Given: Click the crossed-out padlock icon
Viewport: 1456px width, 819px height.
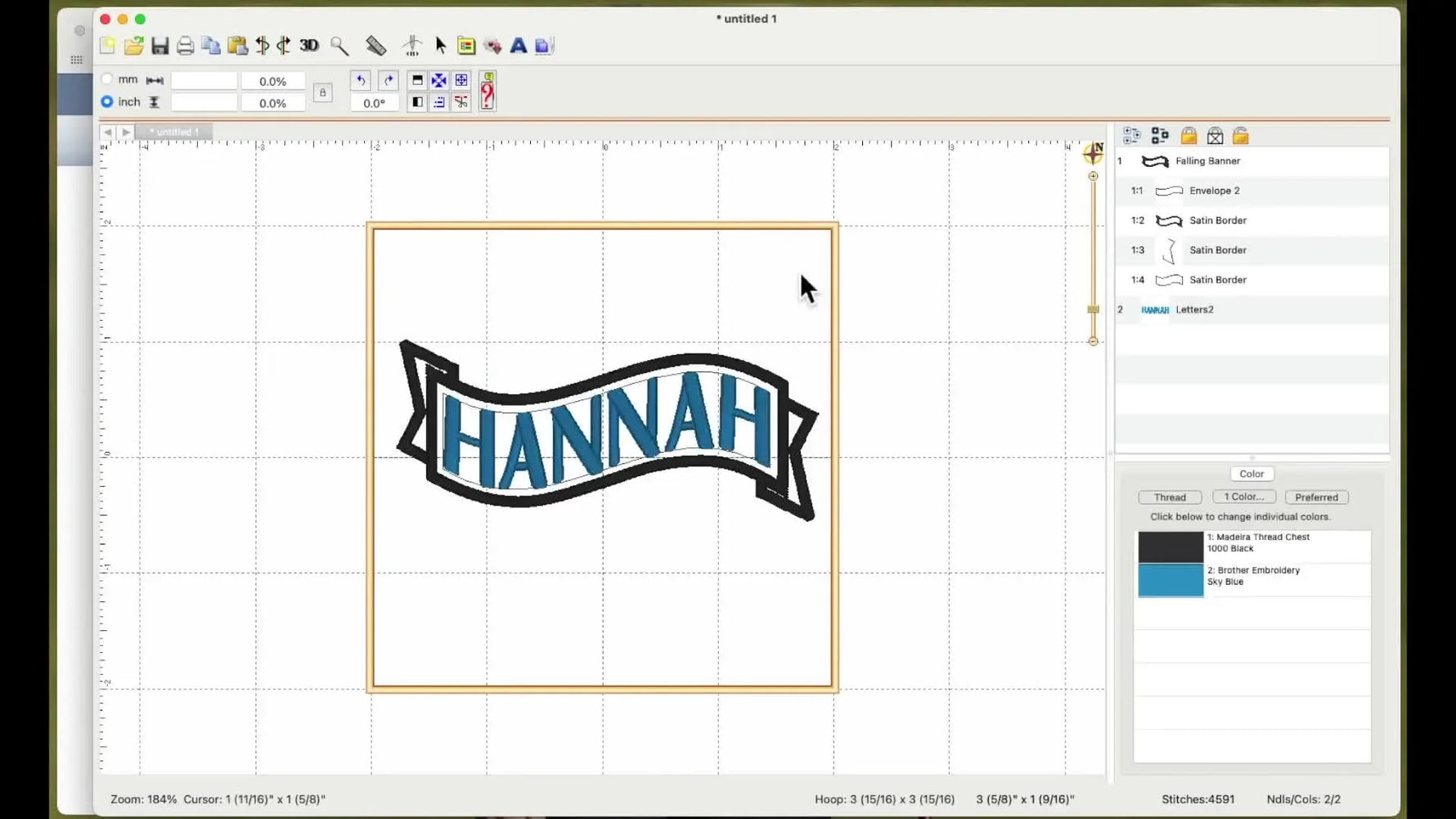Looking at the screenshot, I should pos(1216,136).
